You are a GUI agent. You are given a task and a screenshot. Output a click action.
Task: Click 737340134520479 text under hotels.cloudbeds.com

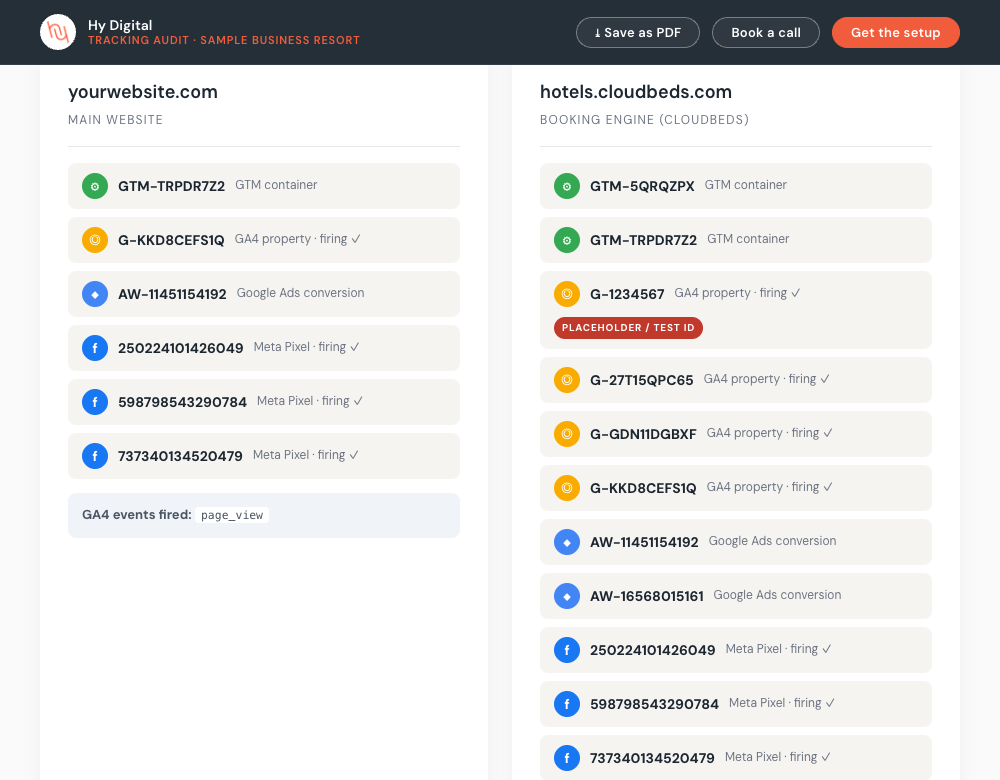pos(652,758)
